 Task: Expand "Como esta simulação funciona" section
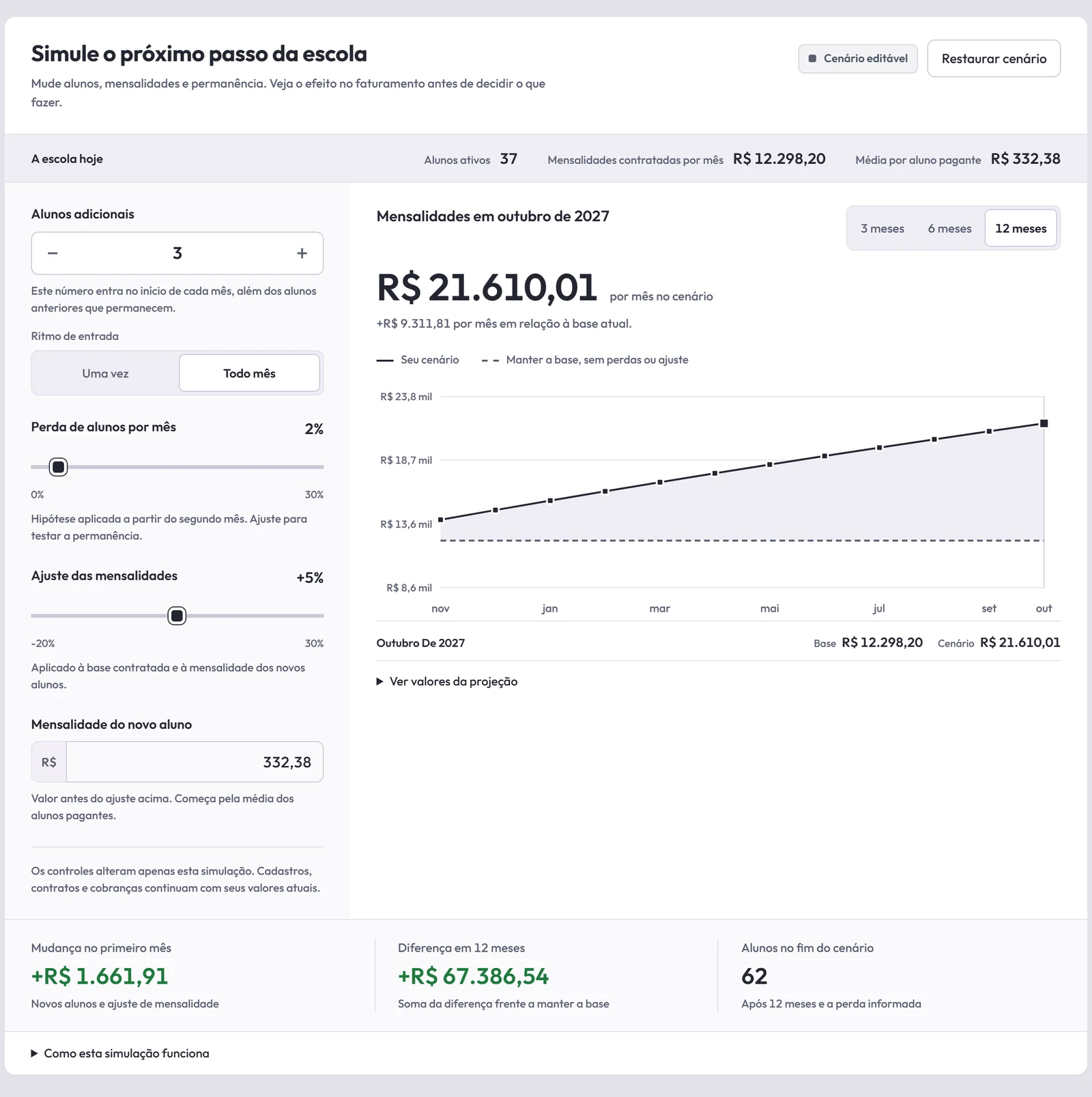click(120, 1053)
